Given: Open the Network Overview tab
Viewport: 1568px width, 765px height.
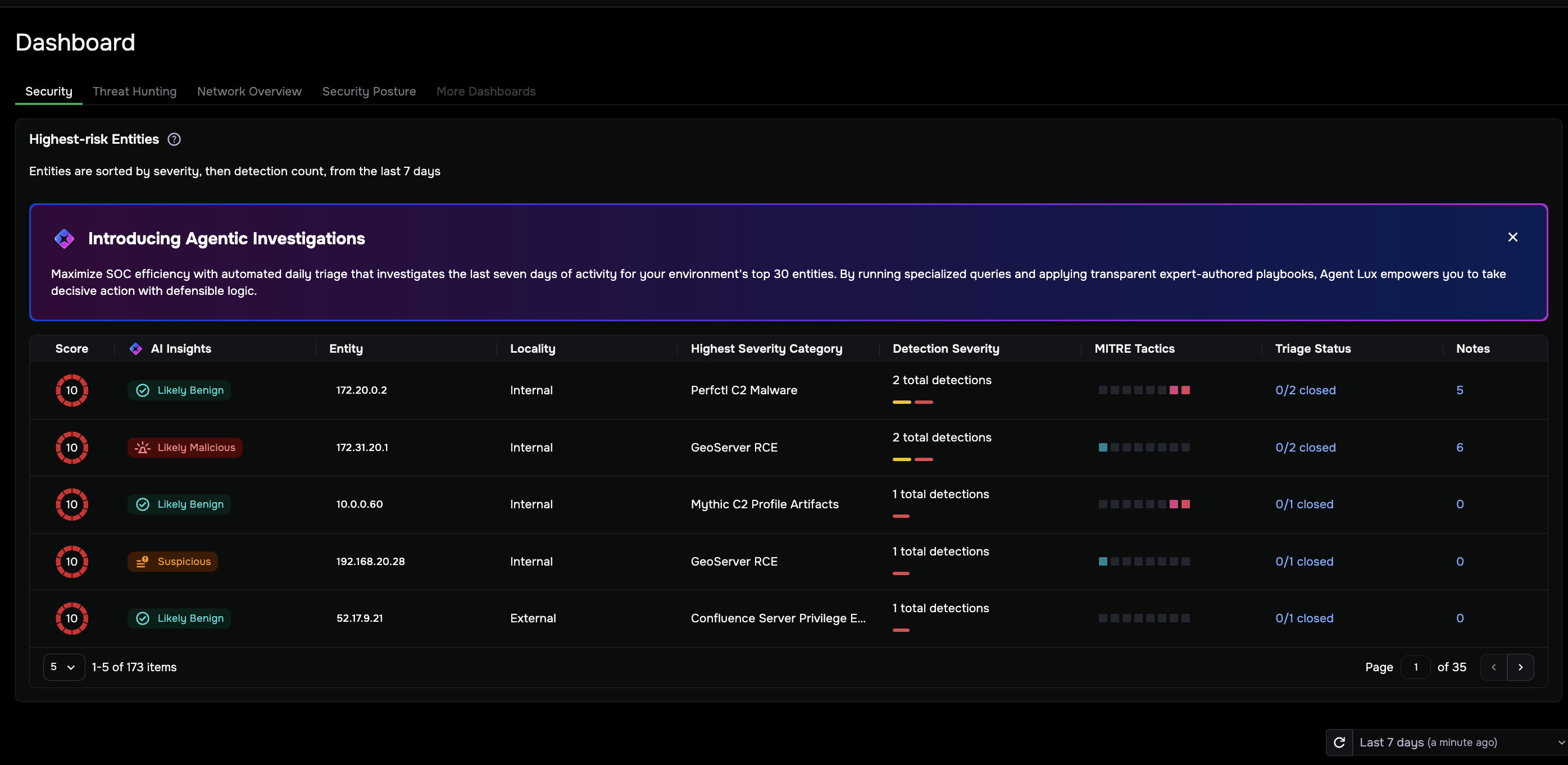Looking at the screenshot, I should pos(249,92).
